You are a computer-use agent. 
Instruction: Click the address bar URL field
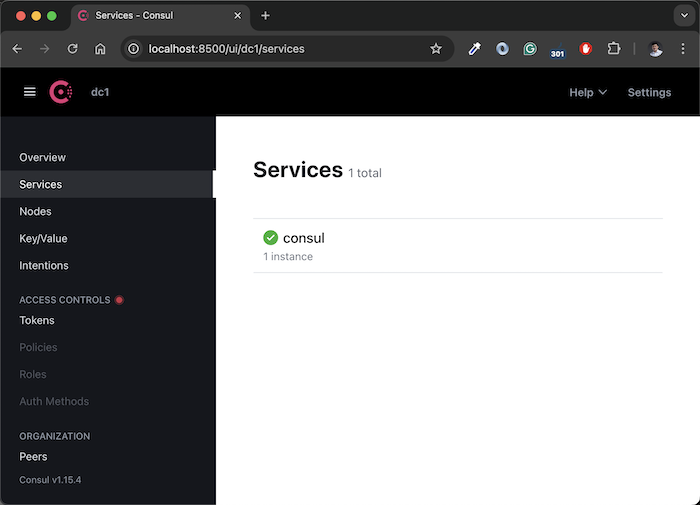coord(287,49)
